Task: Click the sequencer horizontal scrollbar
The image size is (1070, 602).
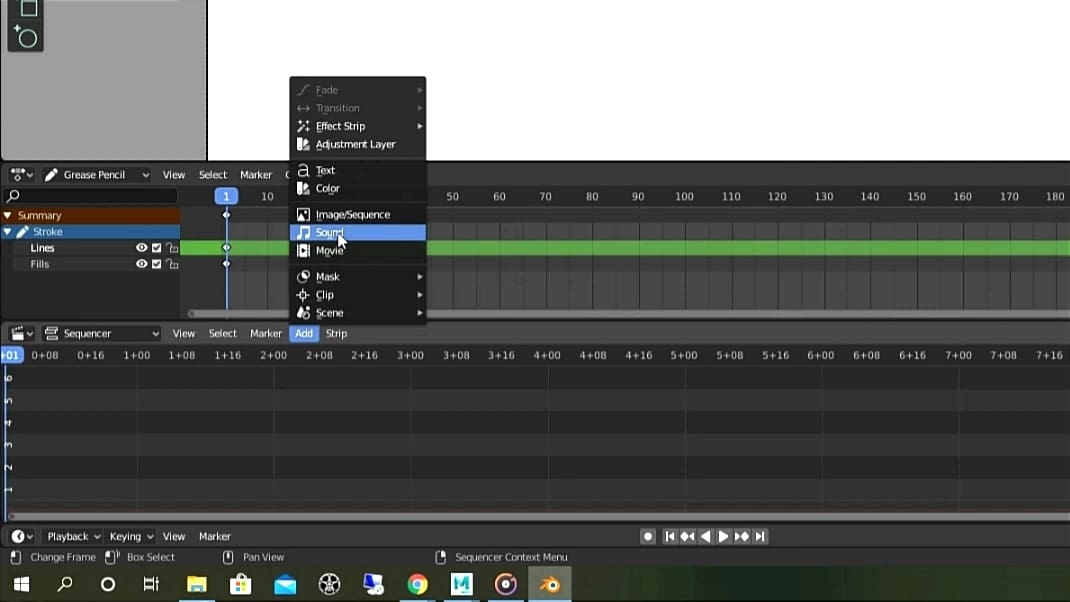Action: tap(538, 516)
